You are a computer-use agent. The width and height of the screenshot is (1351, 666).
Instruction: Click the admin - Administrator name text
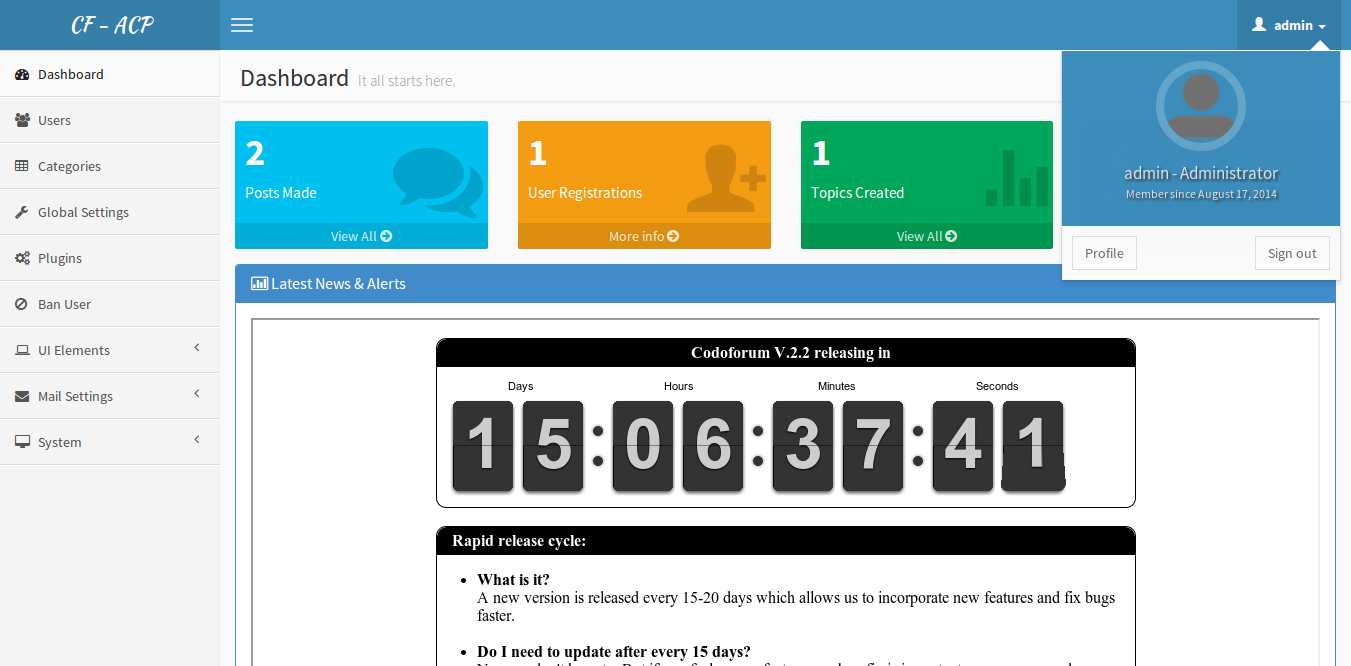point(1201,173)
